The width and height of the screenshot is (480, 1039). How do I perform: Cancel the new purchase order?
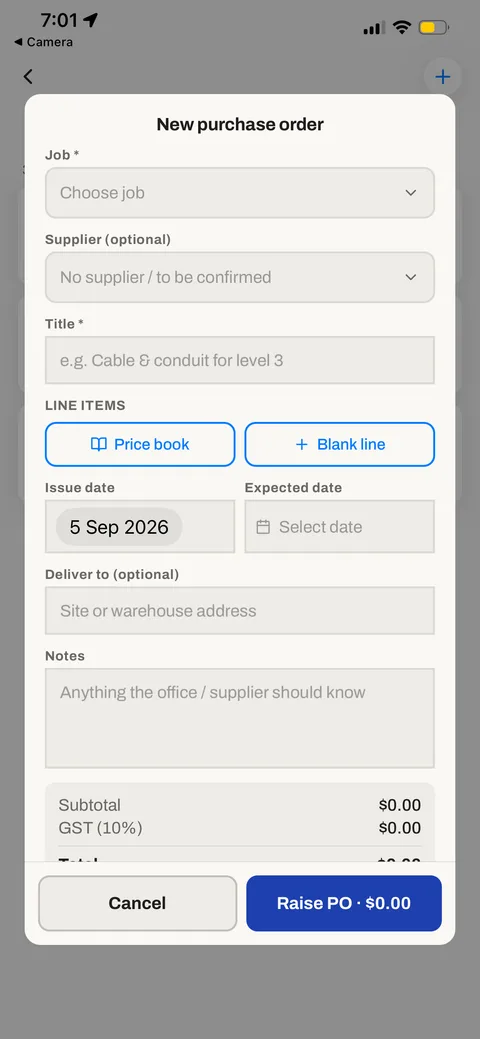137,903
